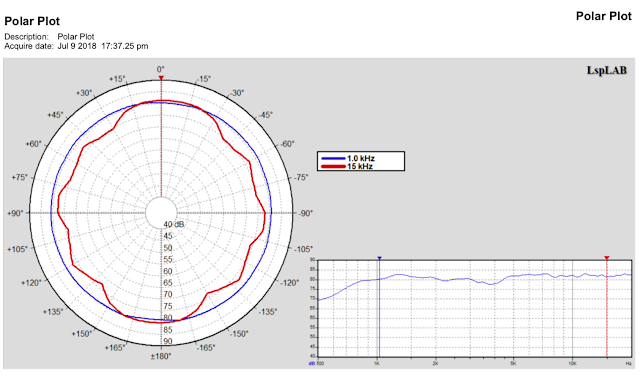Click the red 0° marker triangle on polar plot

[161, 78]
